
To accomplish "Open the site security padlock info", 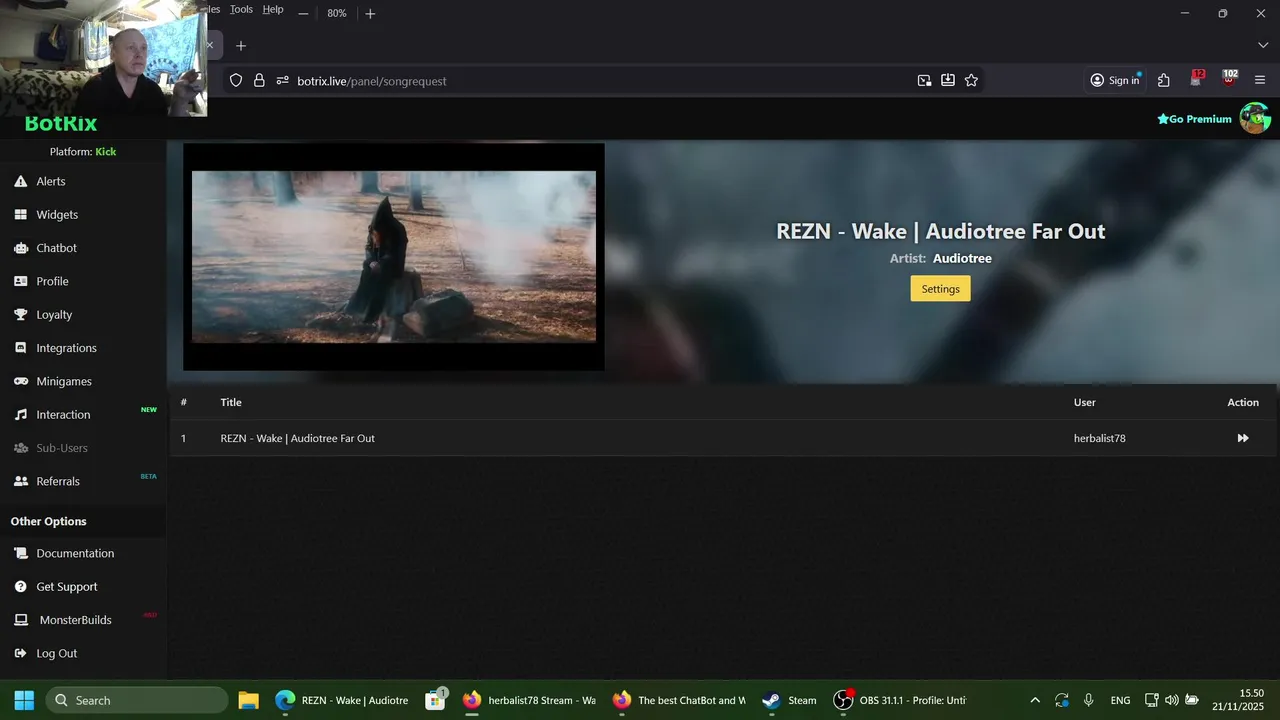I will (259, 81).
